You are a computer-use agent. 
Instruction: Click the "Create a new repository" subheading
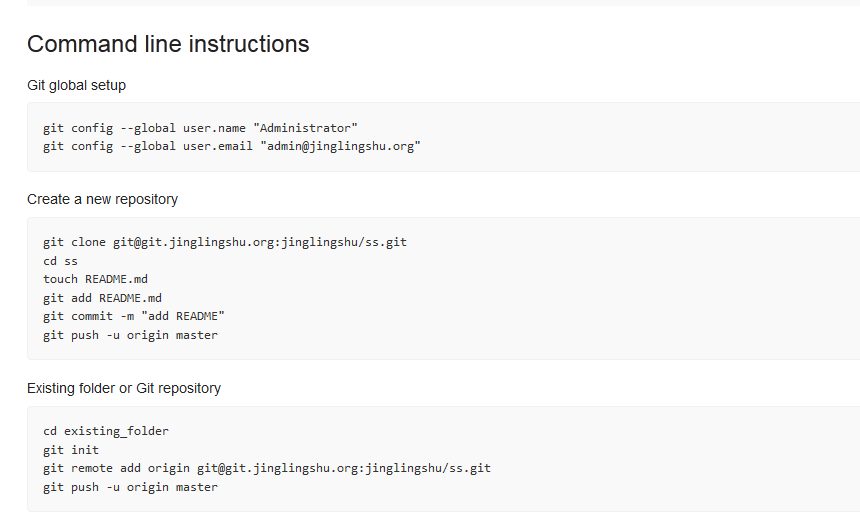click(x=102, y=199)
